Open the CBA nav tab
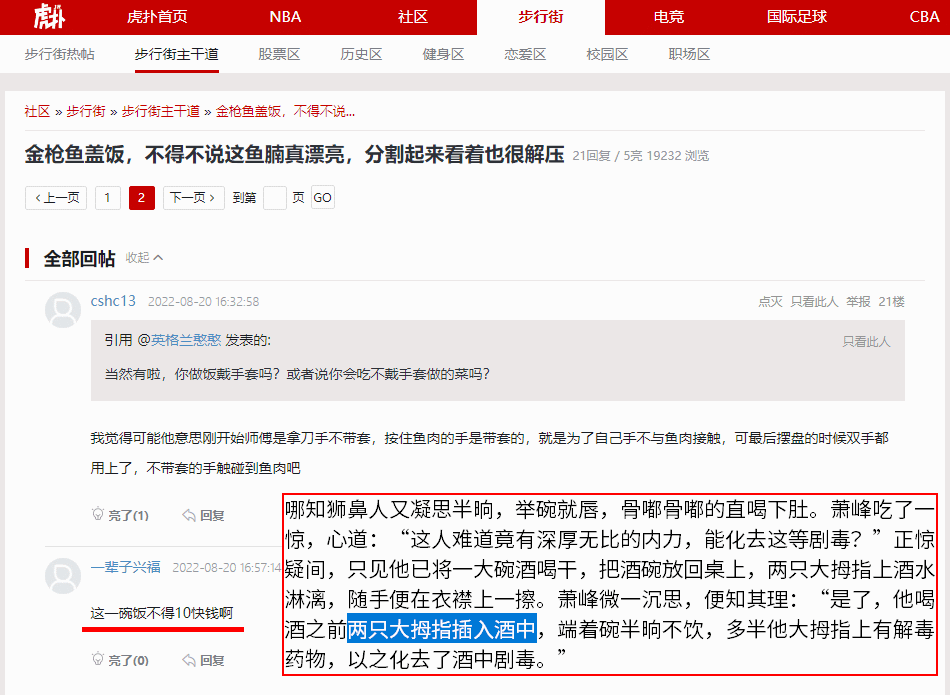Viewport: 950px width, 695px height. [x=924, y=17]
